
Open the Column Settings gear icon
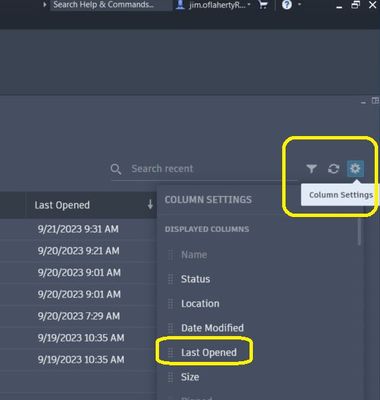coord(355,169)
